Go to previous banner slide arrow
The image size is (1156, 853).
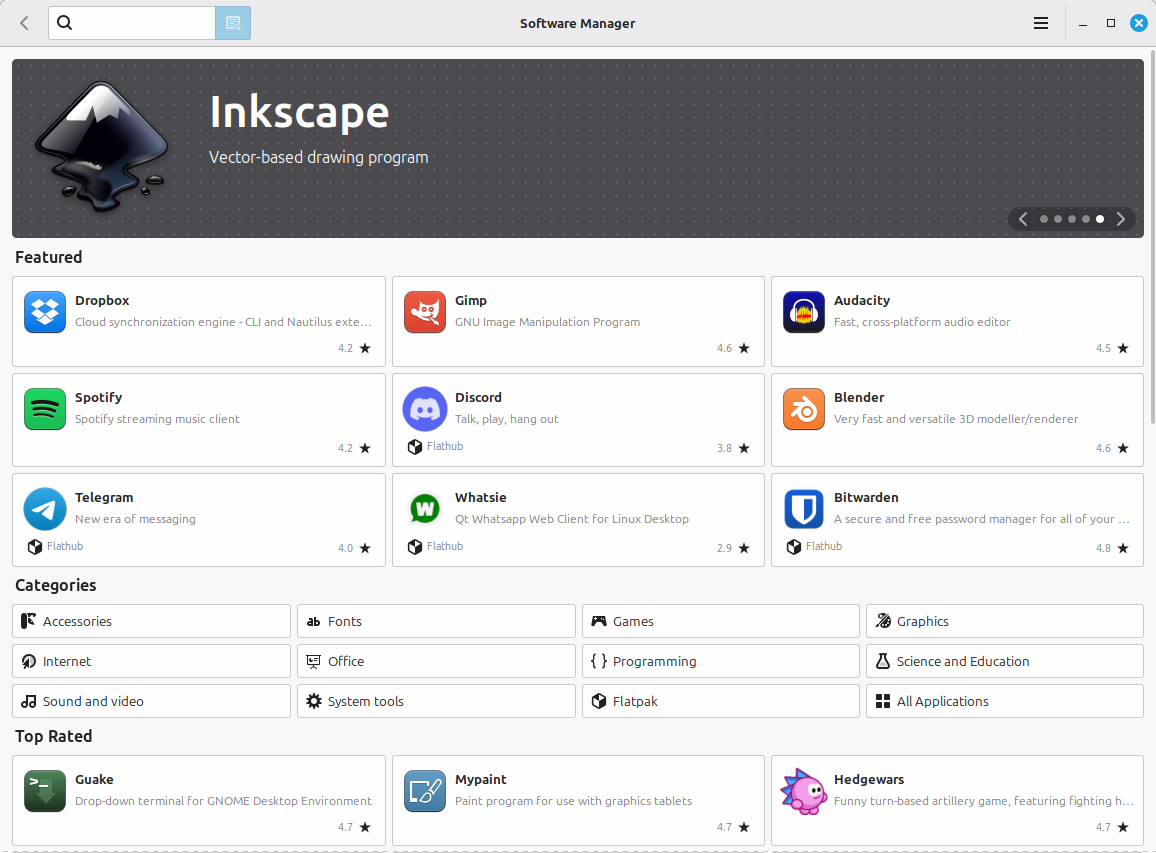pyautogui.click(x=1023, y=219)
